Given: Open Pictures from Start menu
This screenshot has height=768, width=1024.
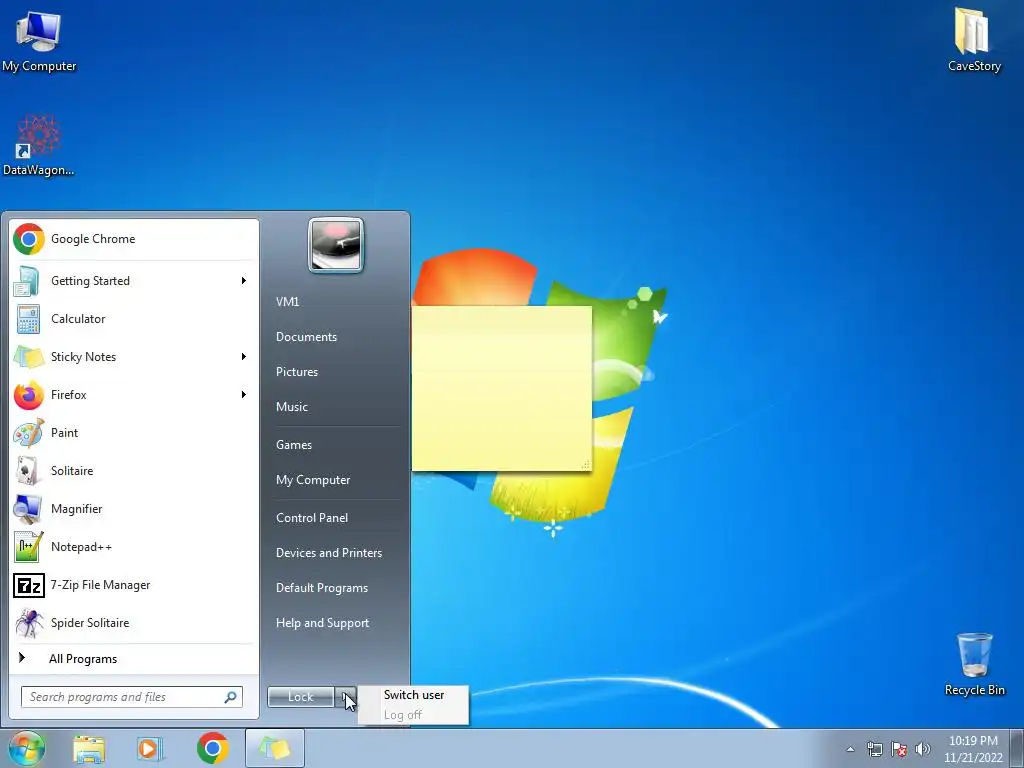Looking at the screenshot, I should 297,372.
